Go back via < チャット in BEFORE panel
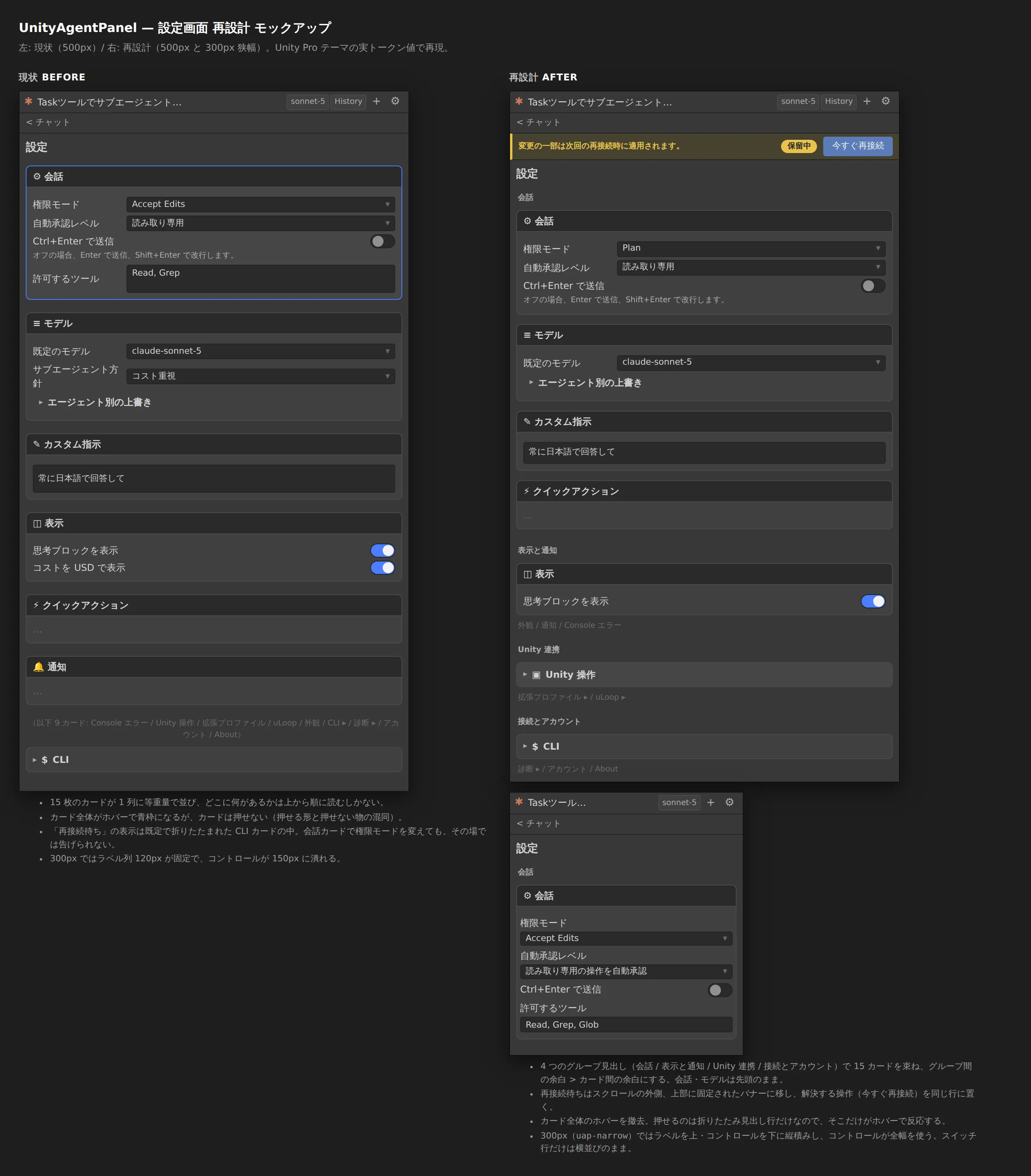The image size is (1031, 1176). [x=48, y=123]
